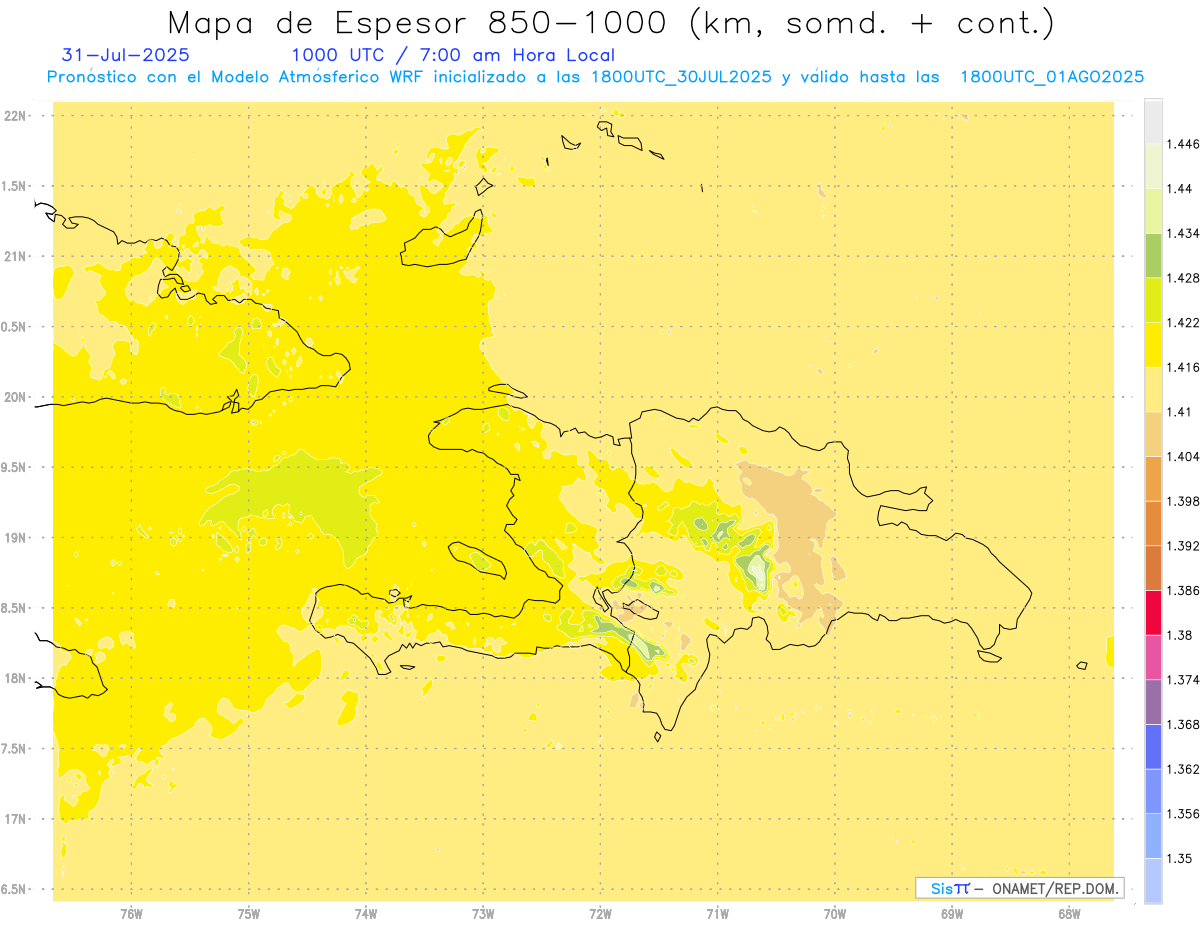
Task: Click the "76W" longitude label
Action: 131,913
